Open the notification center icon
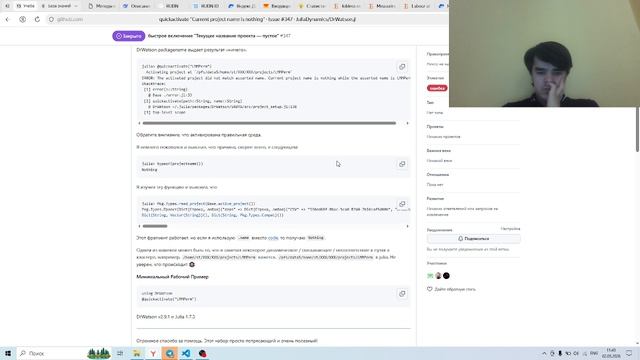Screen dimensions: 640x360 pos(629,353)
